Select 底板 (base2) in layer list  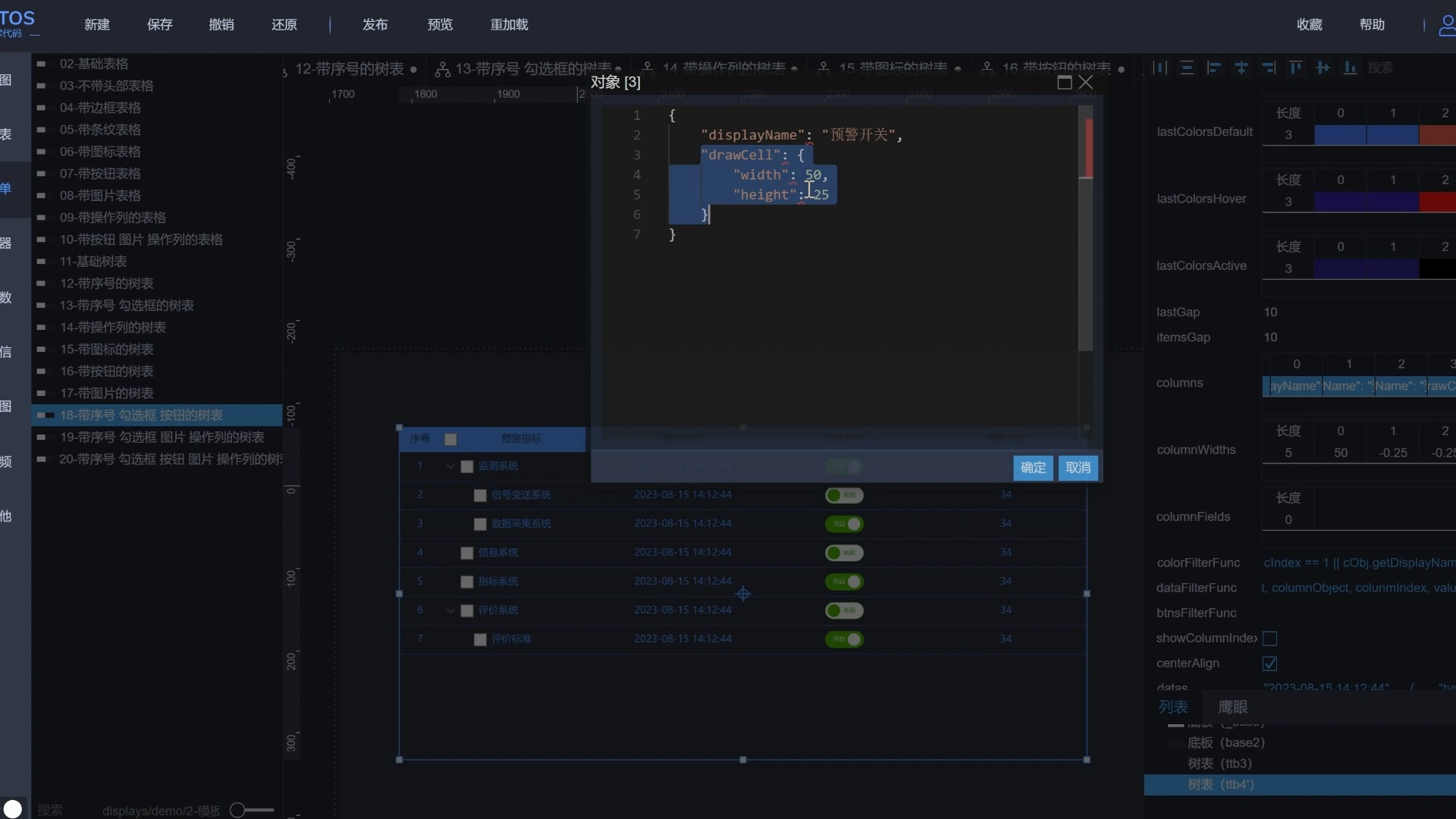point(1225,742)
